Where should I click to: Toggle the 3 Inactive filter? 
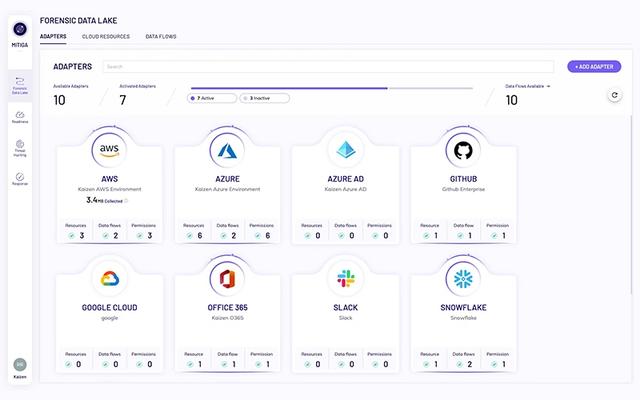(263, 98)
